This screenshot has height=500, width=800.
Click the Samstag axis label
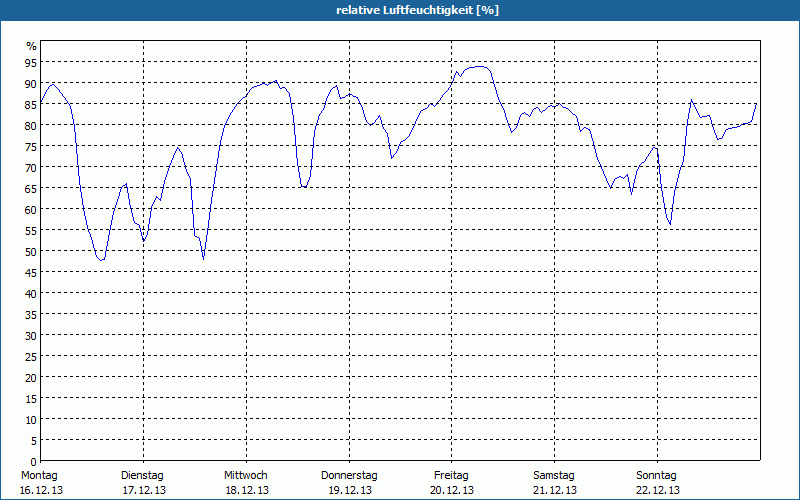click(554, 475)
